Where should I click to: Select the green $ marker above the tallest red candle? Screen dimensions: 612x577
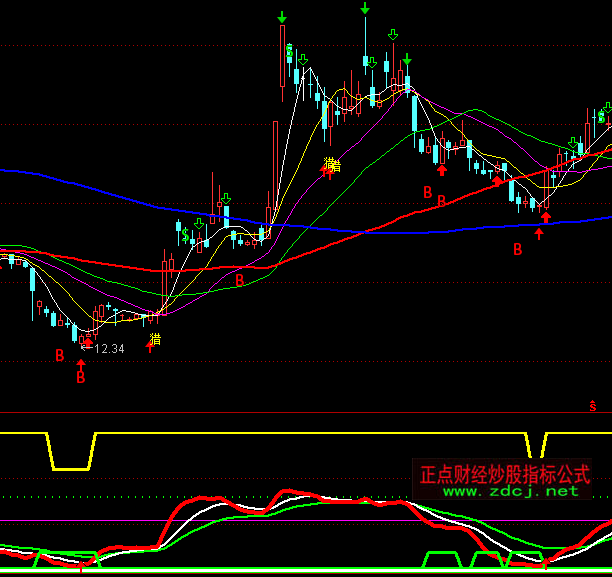[289, 50]
